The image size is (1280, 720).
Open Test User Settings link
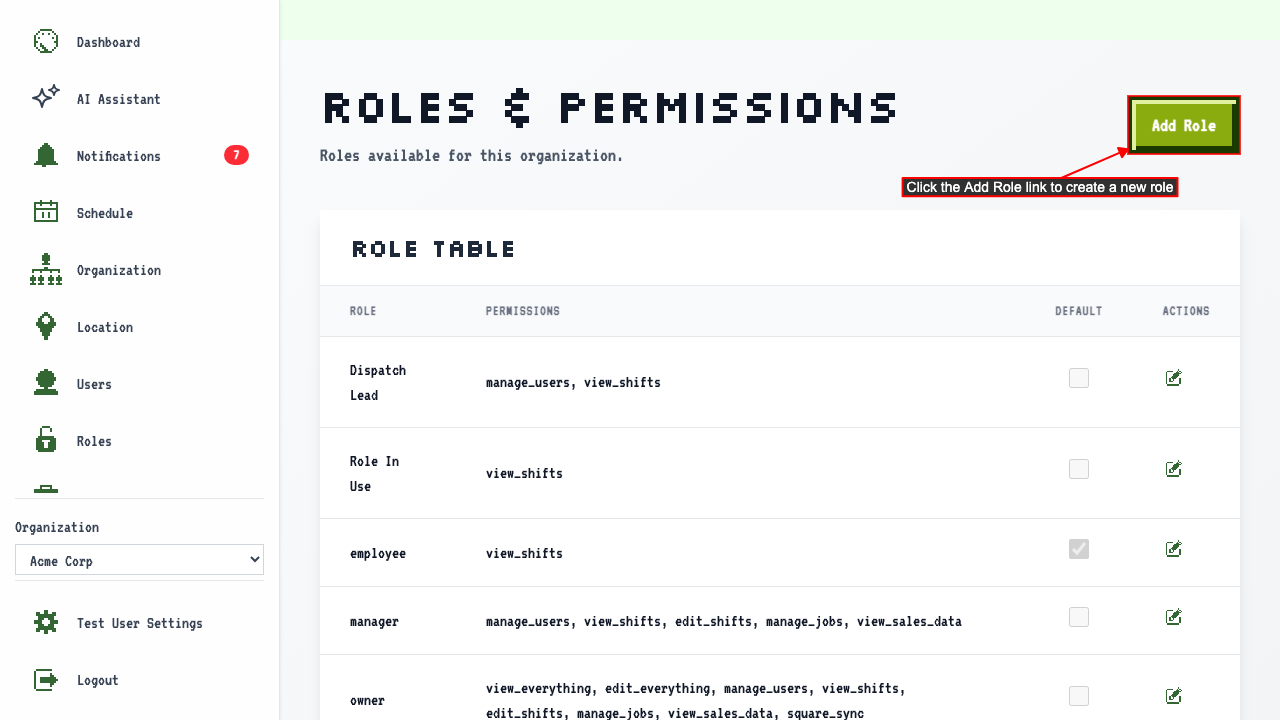(140, 623)
